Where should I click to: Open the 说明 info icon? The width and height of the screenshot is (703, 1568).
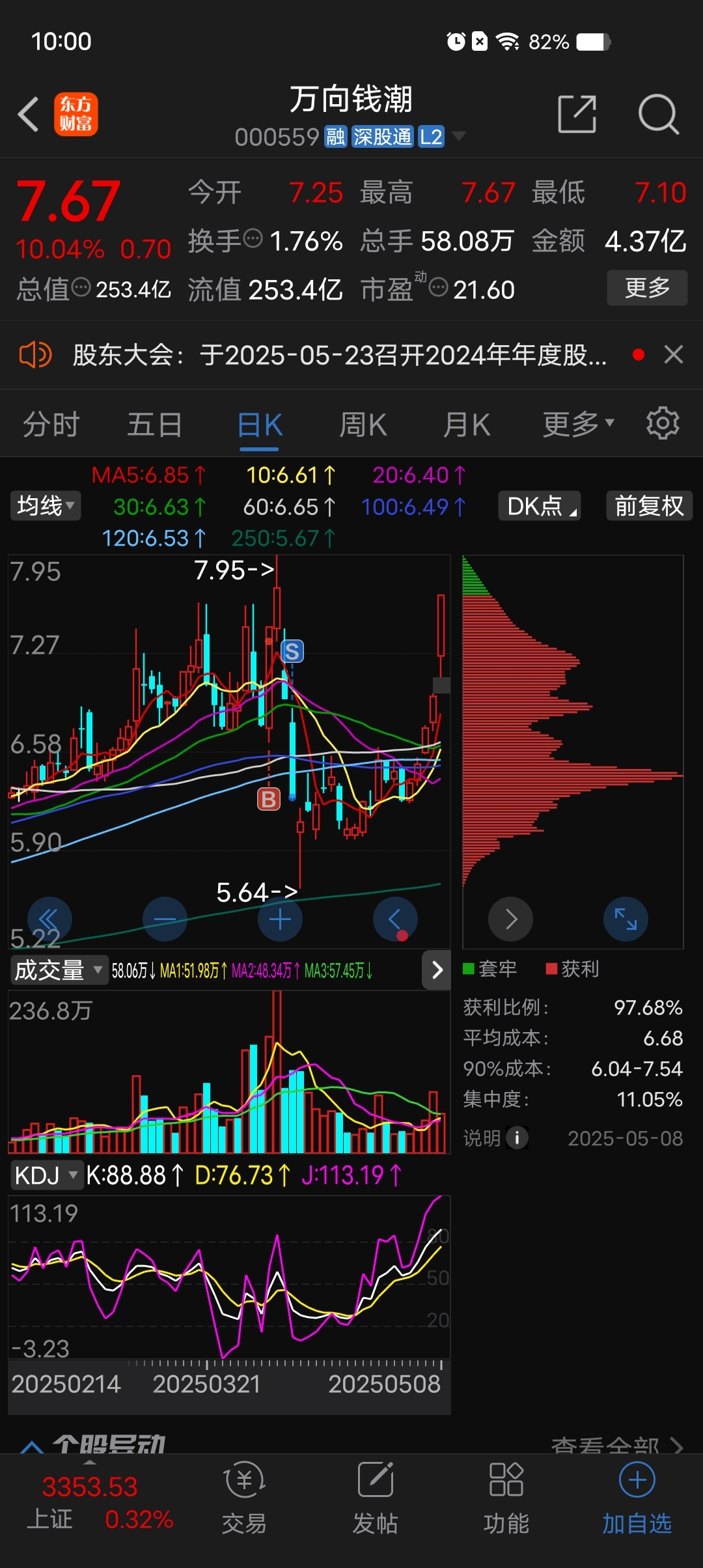coord(517,1138)
